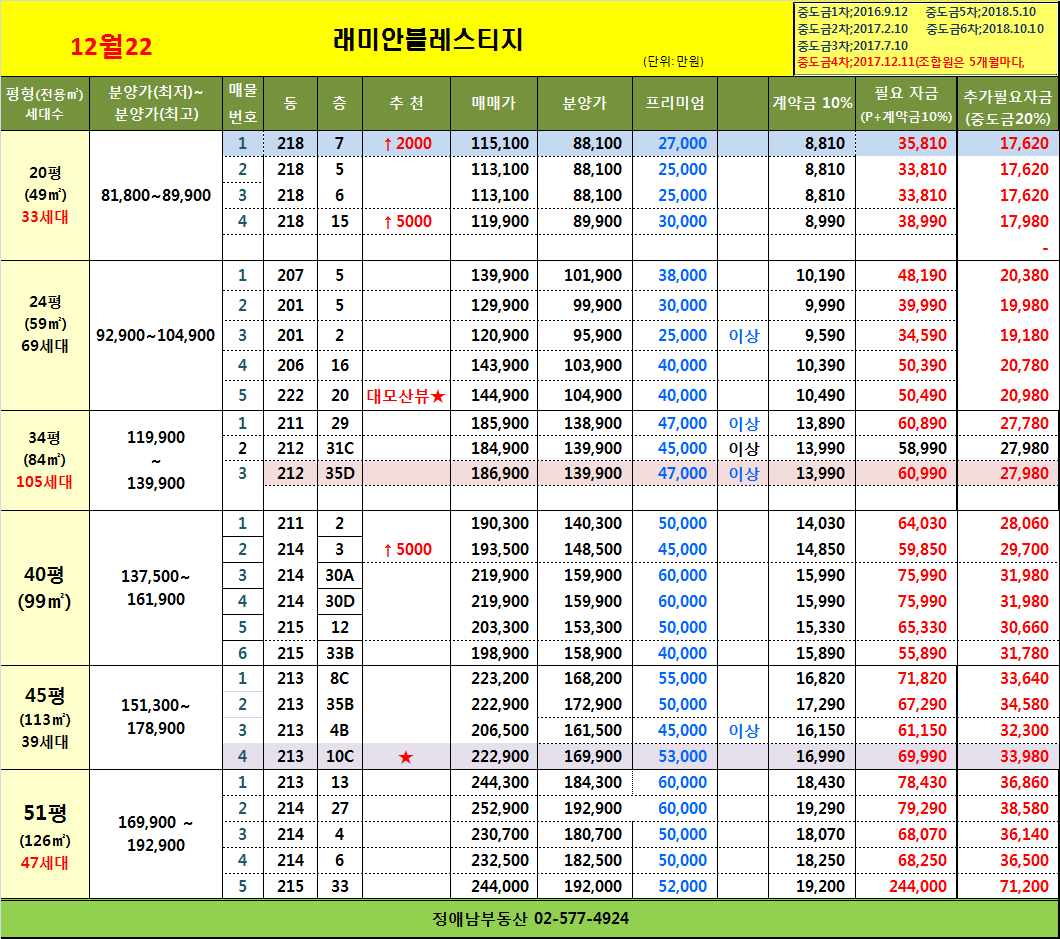Select the 20평 (49㎡) 33세대 cell
Viewport: 1060px width, 939px height.
[x=45, y=195]
